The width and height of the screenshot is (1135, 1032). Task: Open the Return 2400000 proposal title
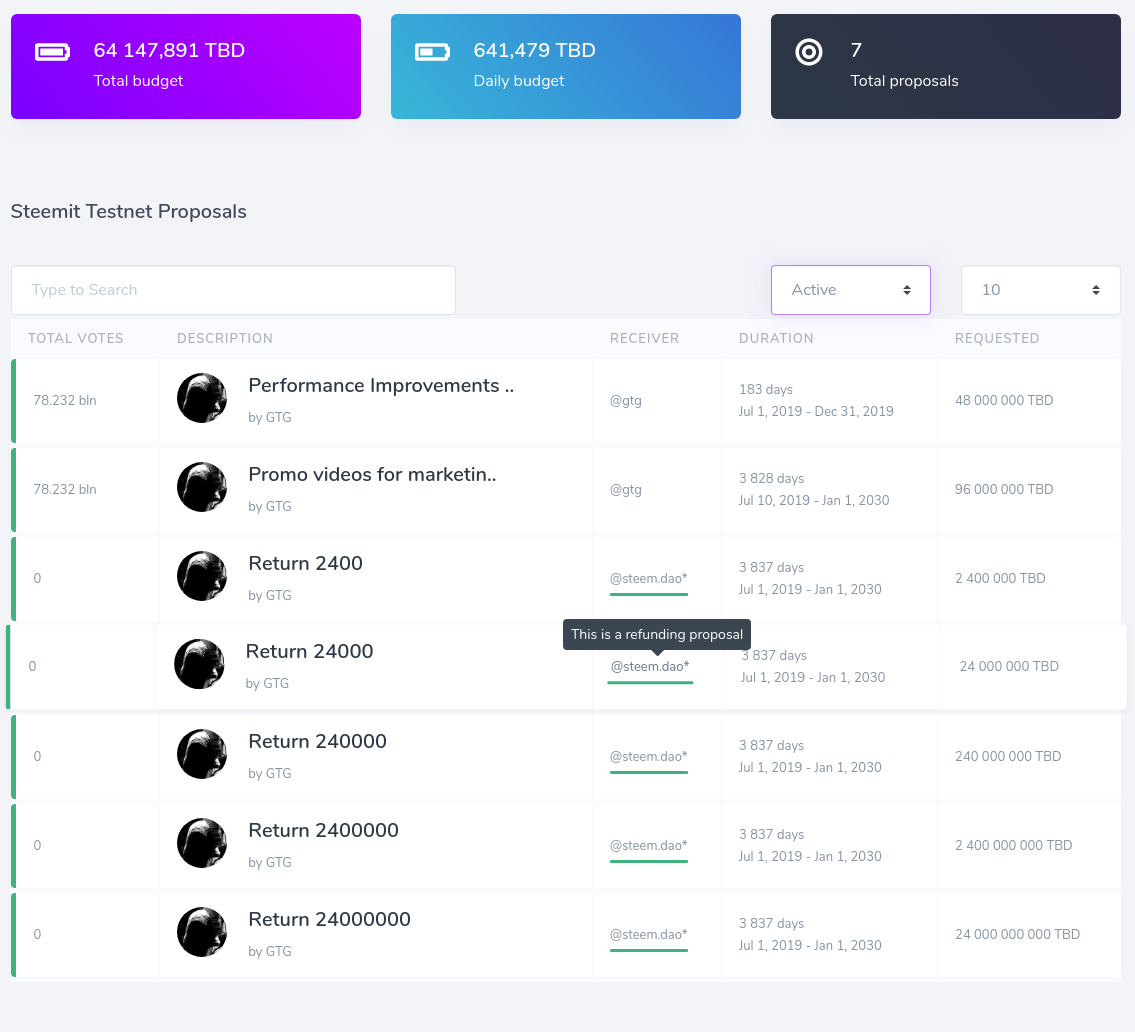pos(323,831)
